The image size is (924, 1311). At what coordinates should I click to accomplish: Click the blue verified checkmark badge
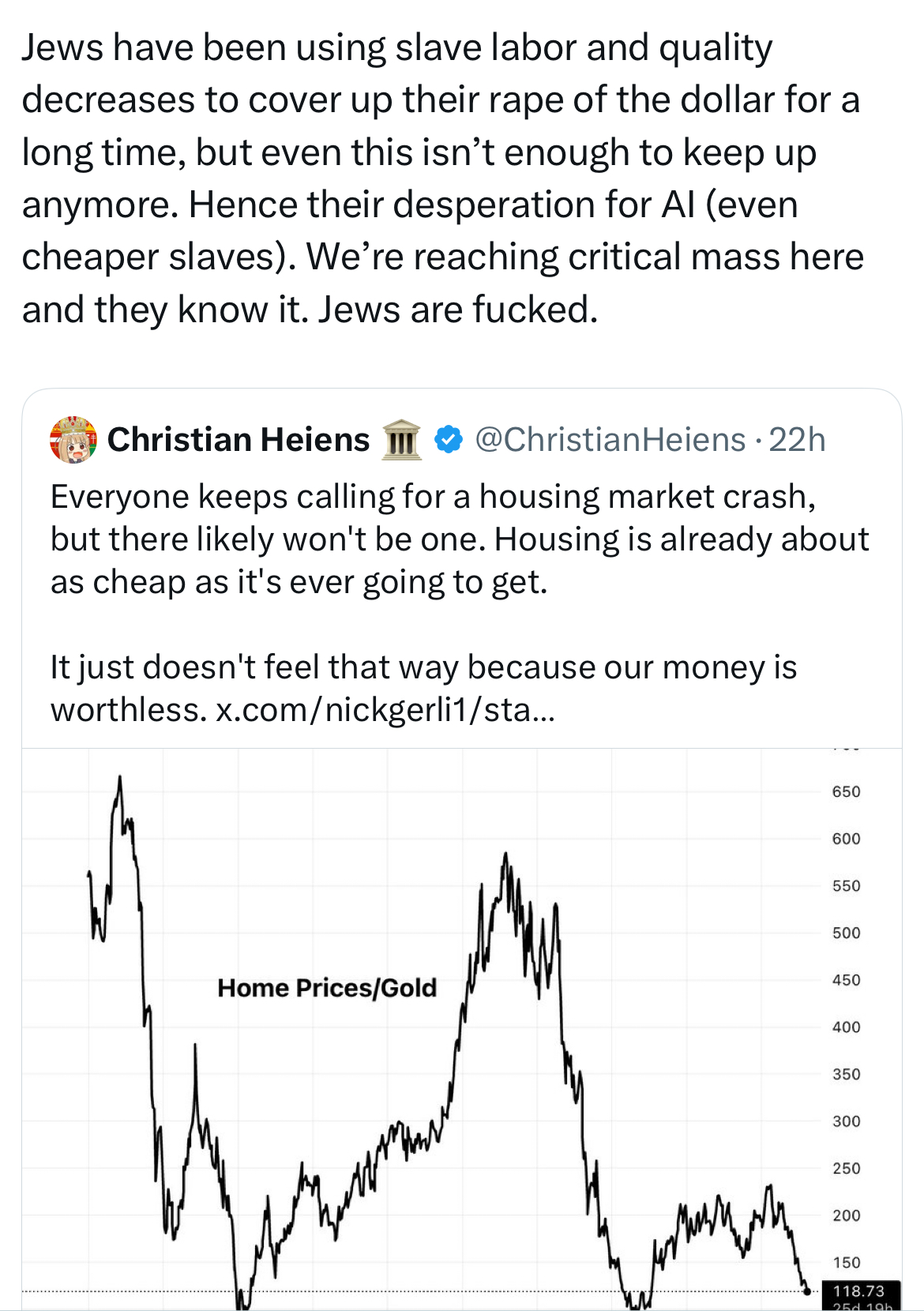point(449,439)
